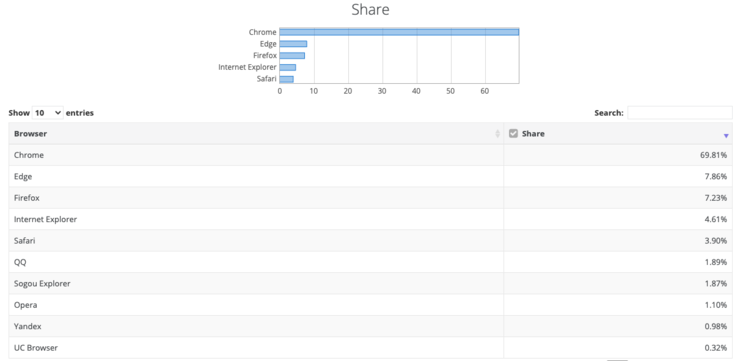The width and height of the screenshot is (740, 361).
Task: Toggle the Share column checkbox
Action: click(x=513, y=134)
